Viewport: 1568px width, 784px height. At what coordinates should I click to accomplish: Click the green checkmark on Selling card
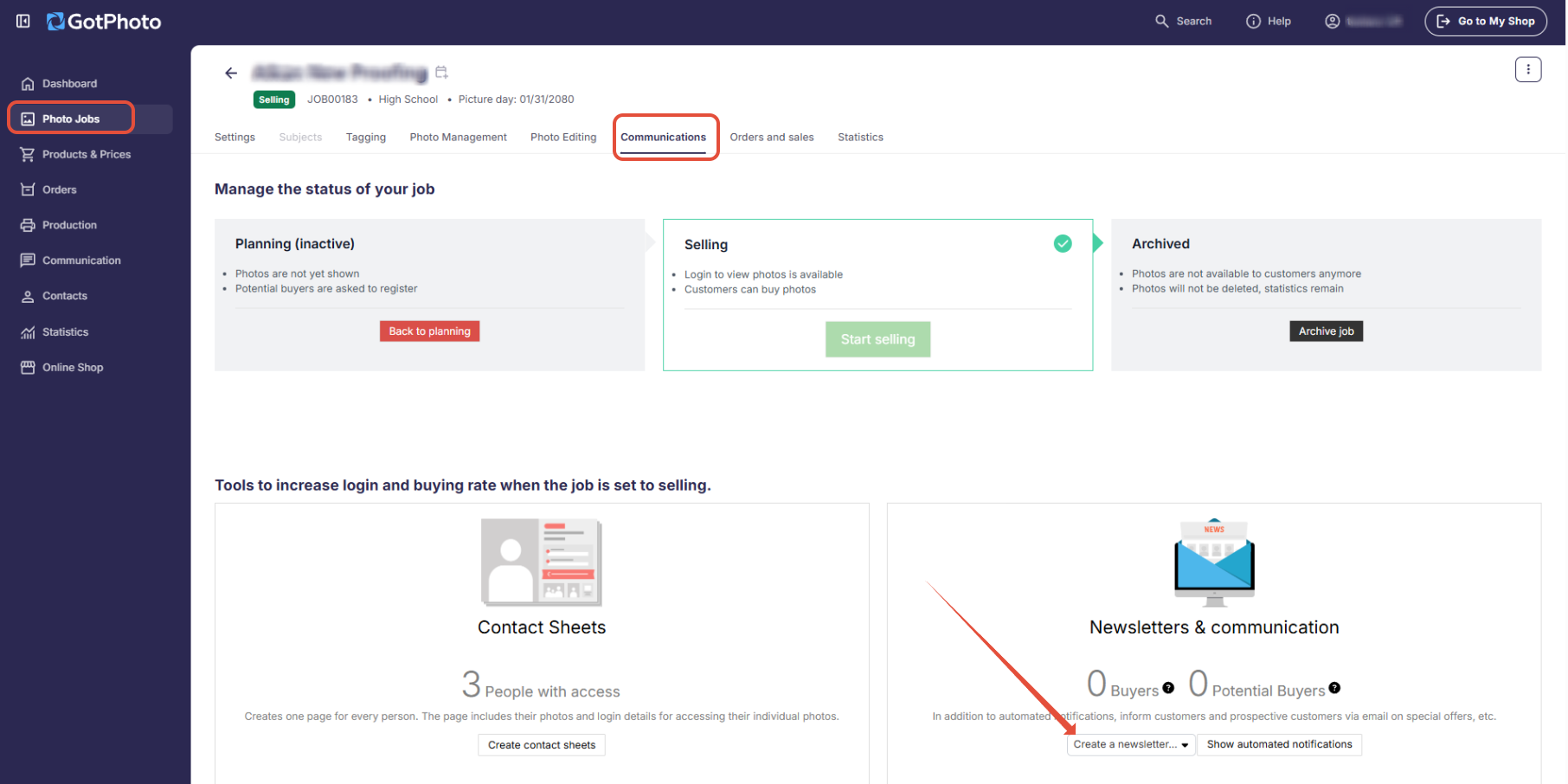(1063, 244)
